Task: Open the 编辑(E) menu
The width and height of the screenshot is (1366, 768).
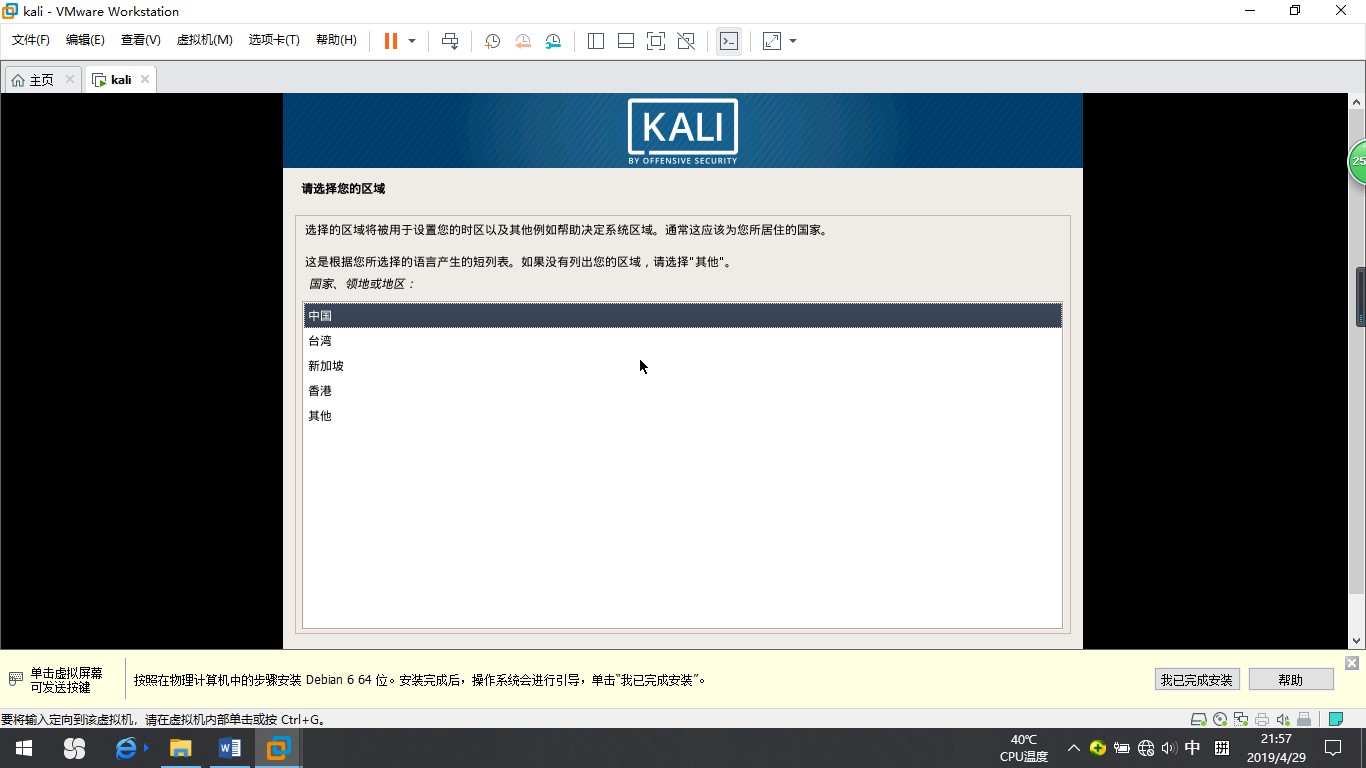Action: point(85,40)
